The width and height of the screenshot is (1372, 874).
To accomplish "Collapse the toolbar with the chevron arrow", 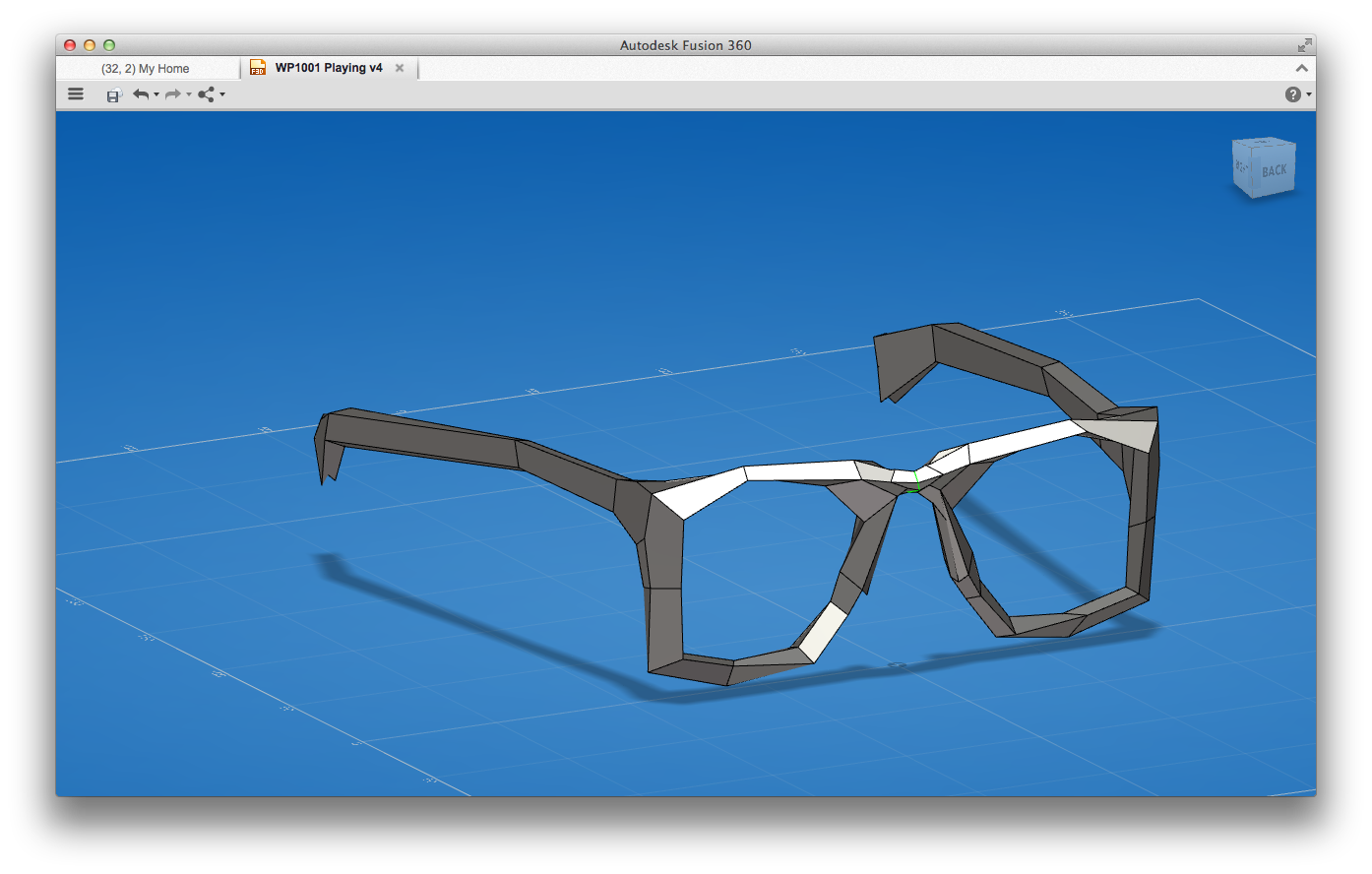I will 1301,68.
